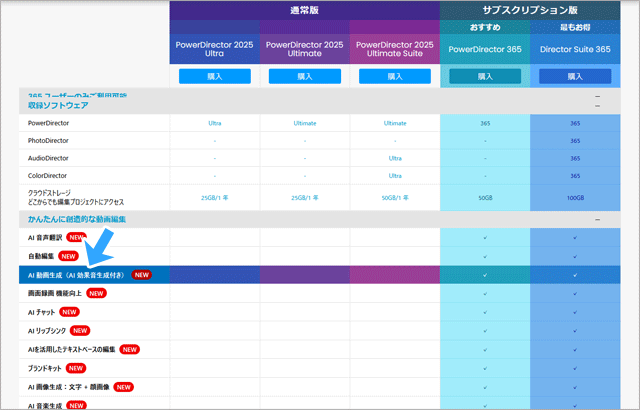
Task: Click the PowerDirector 2025 Ultra column header
Action: [215, 49]
